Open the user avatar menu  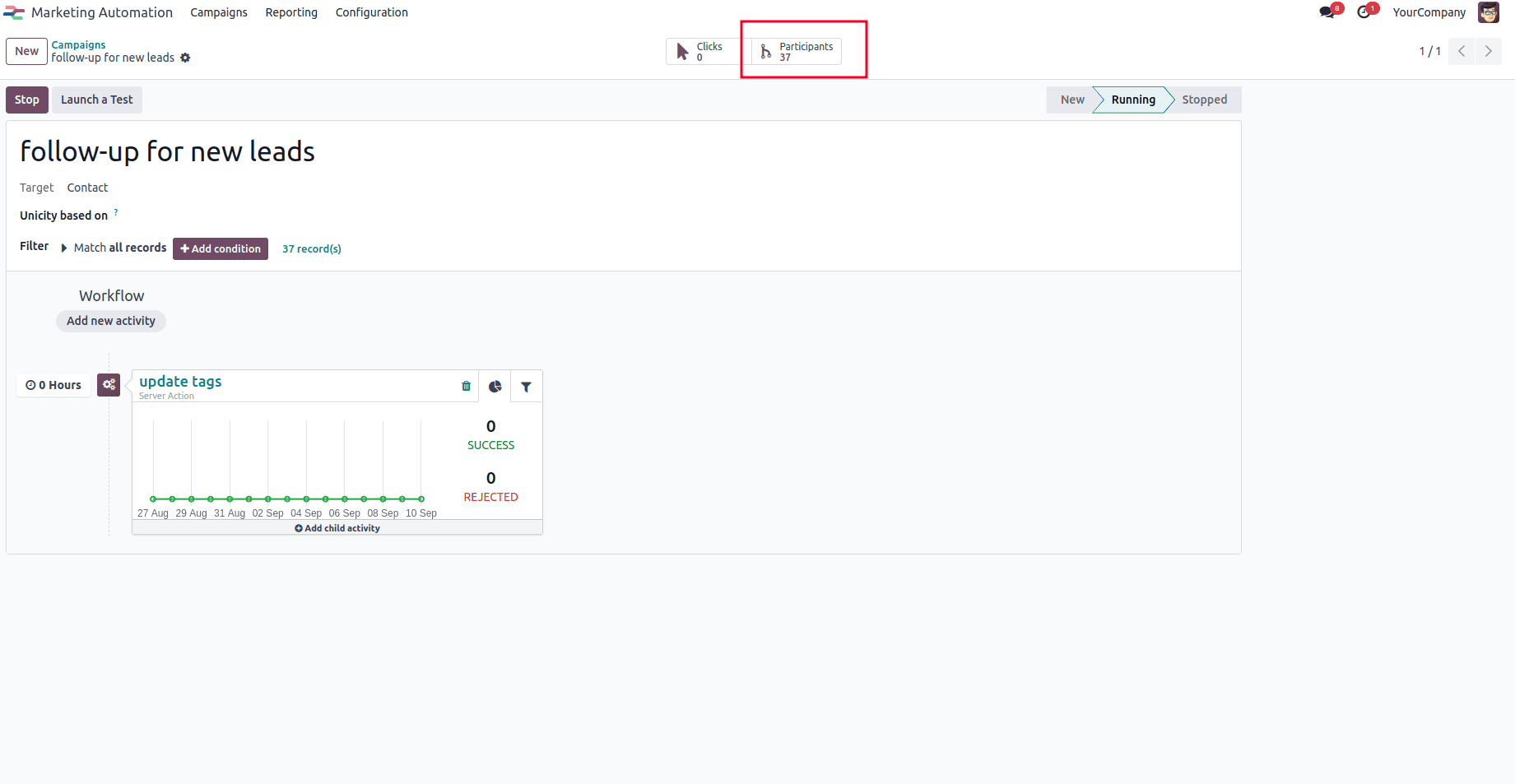pyautogui.click(x=1489, y=12)
